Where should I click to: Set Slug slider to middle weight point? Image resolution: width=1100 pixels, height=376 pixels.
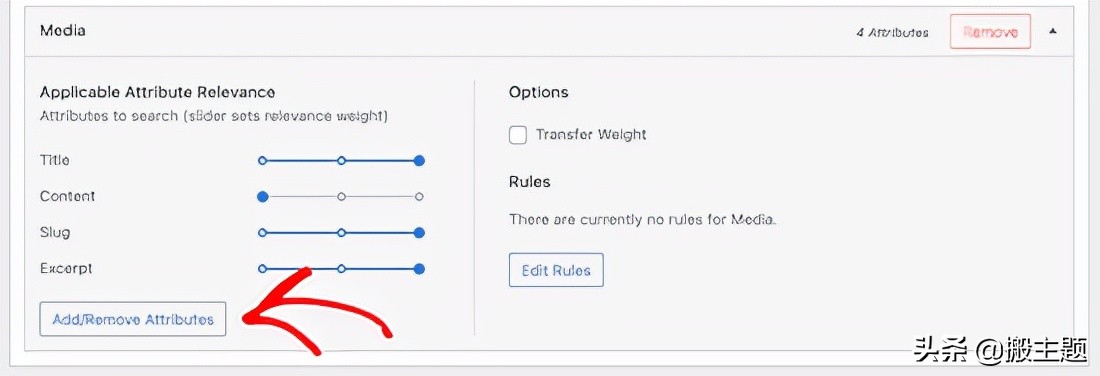(341, 232)
